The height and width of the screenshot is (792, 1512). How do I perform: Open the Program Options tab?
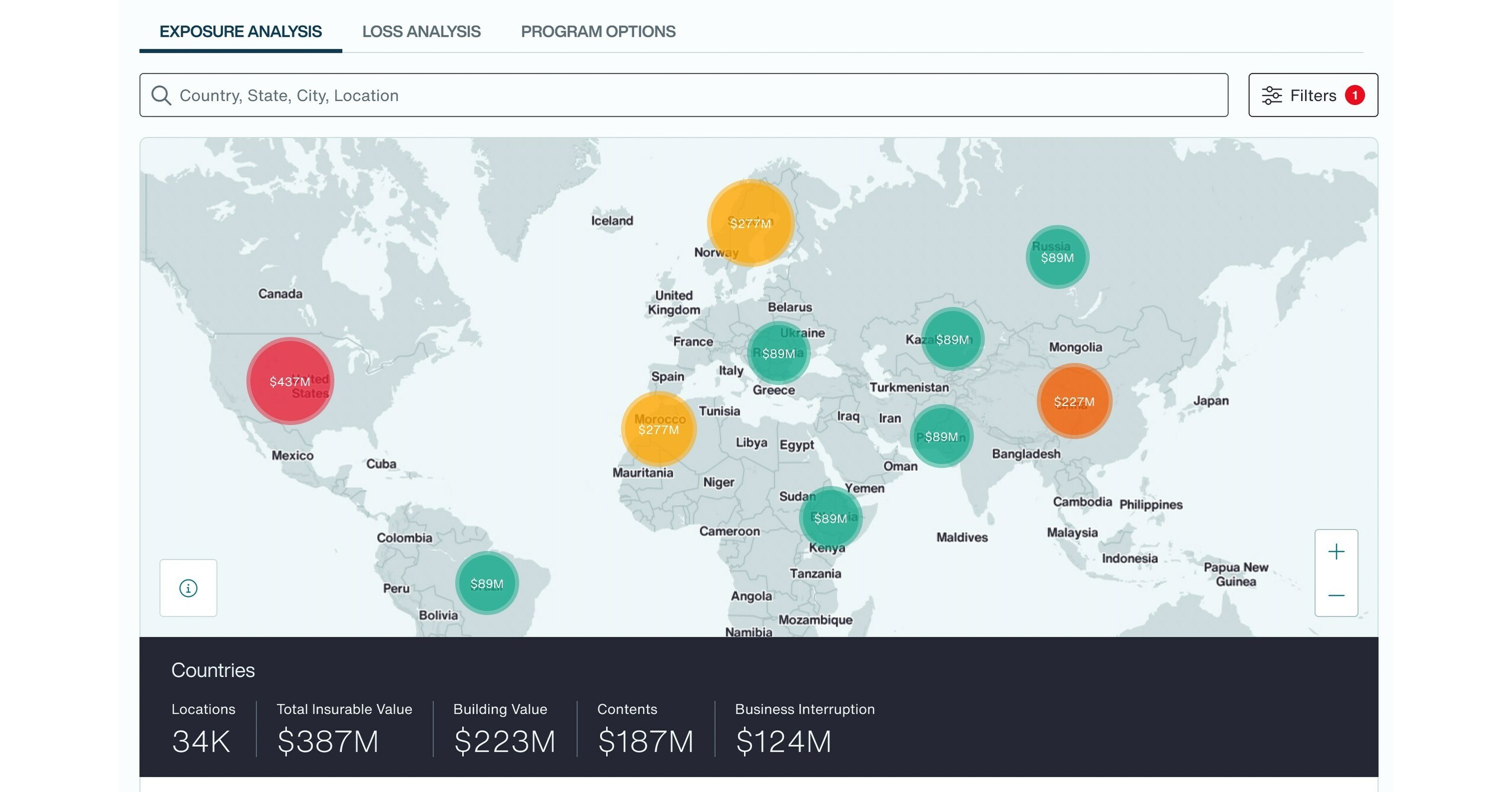tap(597, 31)
